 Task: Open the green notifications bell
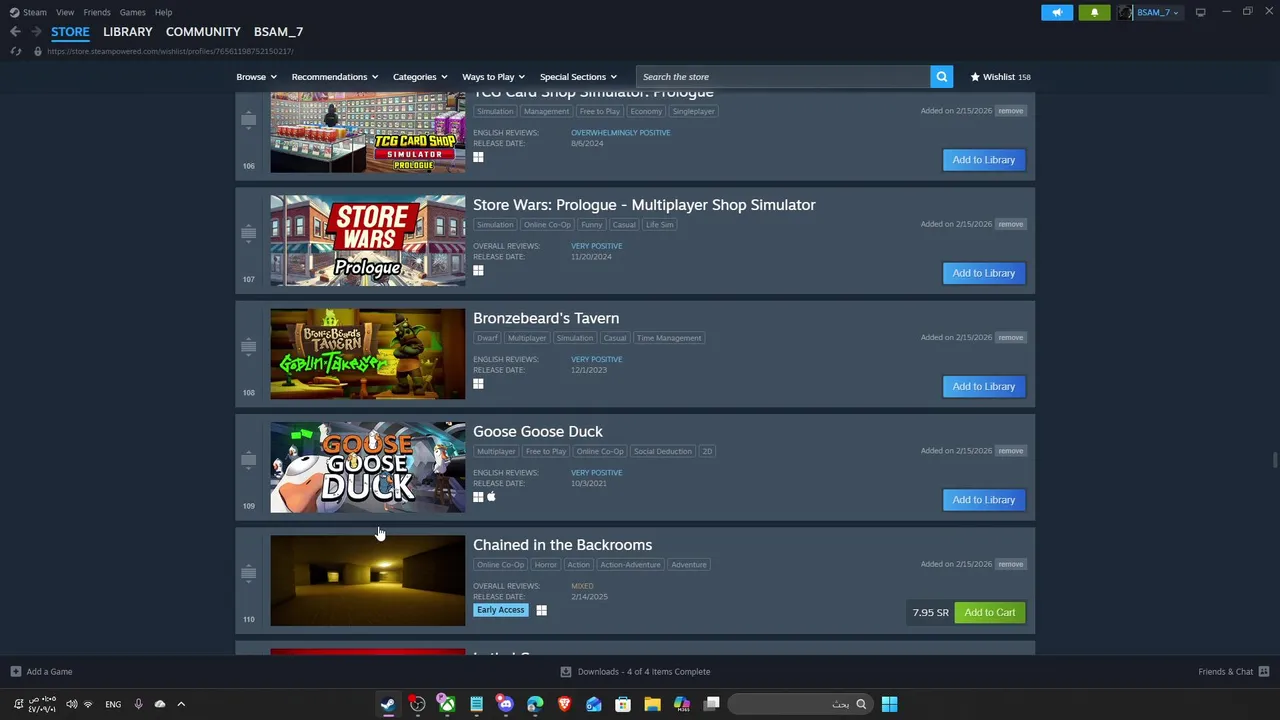click(1094, 12)
